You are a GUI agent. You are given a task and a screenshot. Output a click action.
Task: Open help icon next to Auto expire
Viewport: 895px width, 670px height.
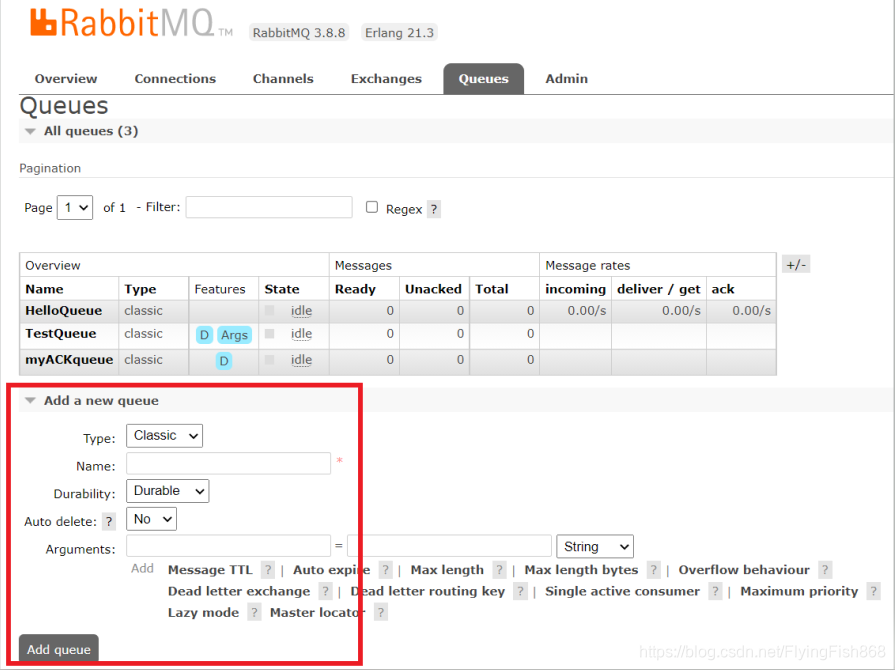tap(386, 570)
